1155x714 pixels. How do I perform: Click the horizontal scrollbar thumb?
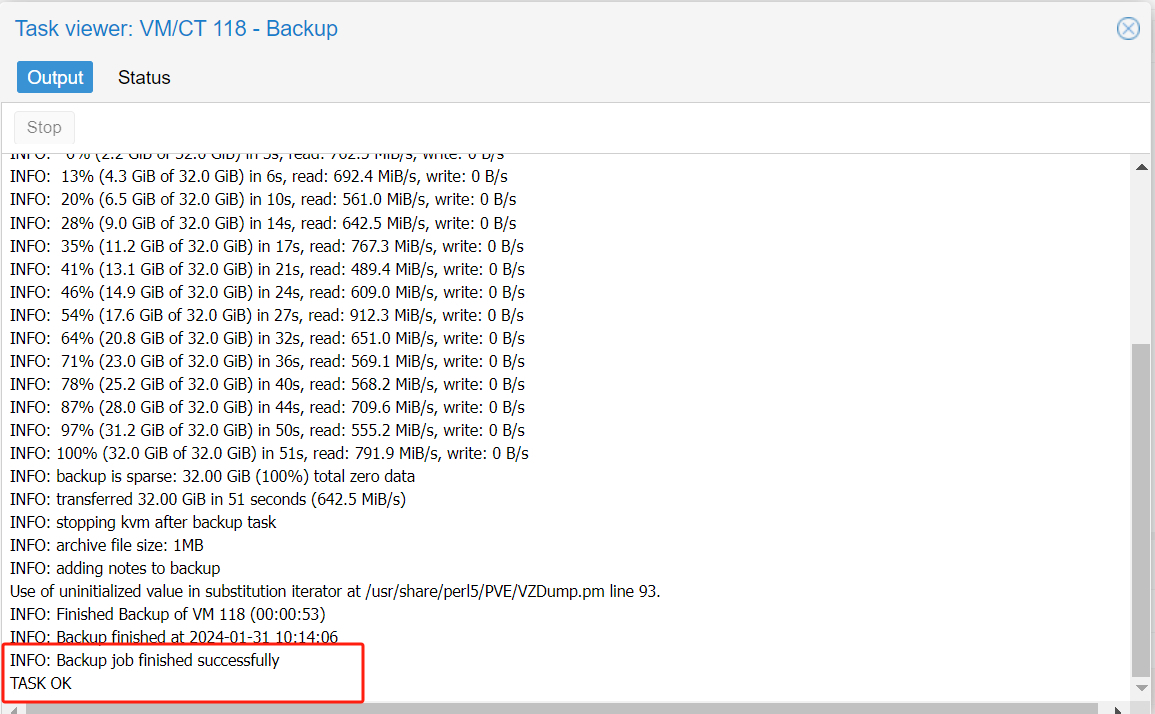coord(561,710)
